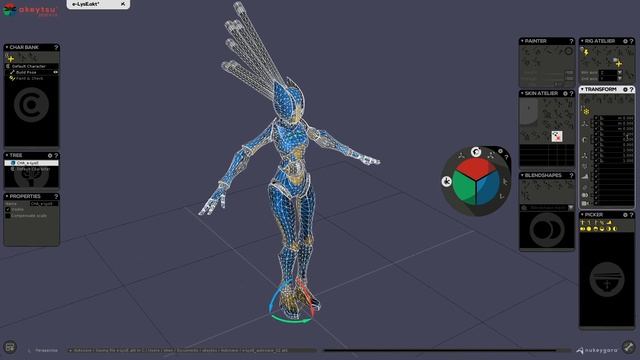Viewport: 640px width, 360px height.
Task: Add a new character in Char Bank
Action: coord(11,59)
